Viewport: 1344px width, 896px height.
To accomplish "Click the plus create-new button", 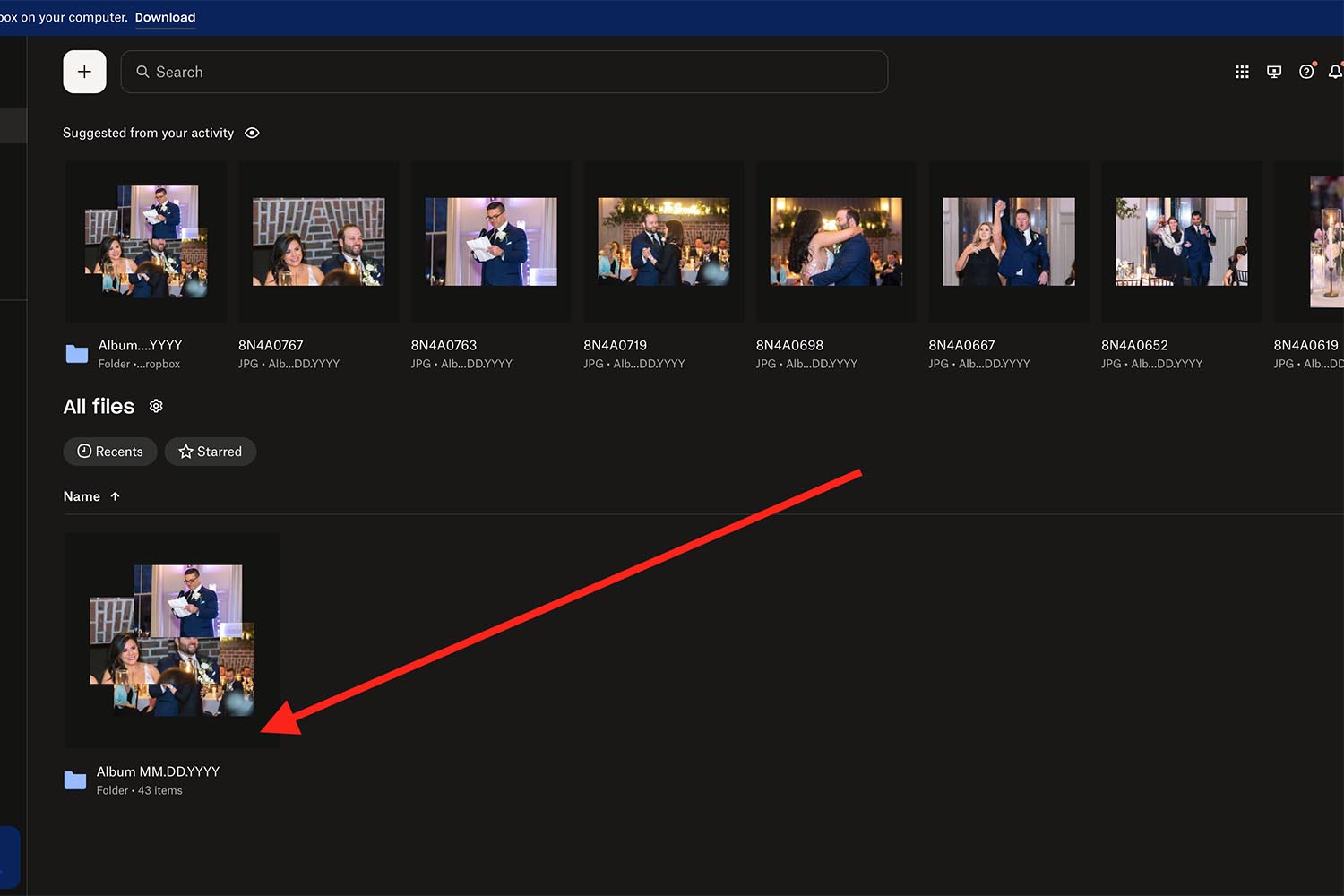I will (84, 72).
